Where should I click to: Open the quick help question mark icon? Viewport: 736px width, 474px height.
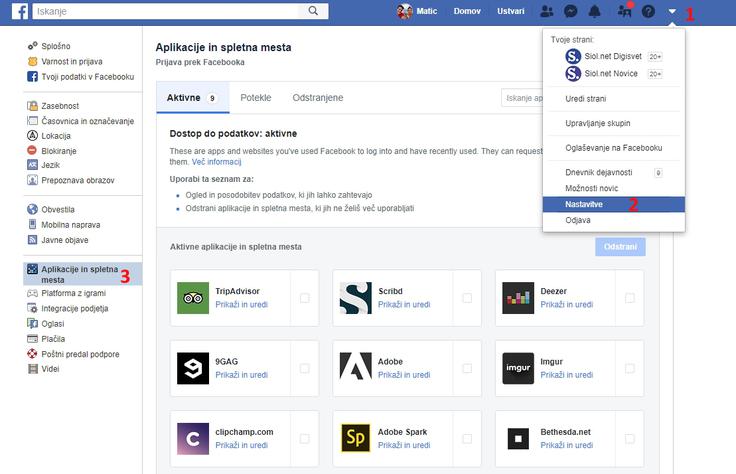tap(648, 11)
